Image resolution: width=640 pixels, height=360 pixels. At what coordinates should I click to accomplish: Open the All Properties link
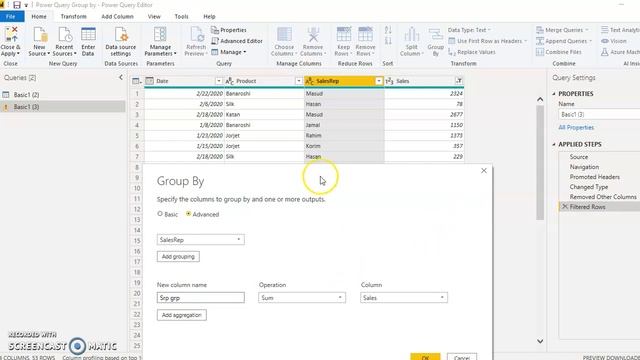coord(576,127)
